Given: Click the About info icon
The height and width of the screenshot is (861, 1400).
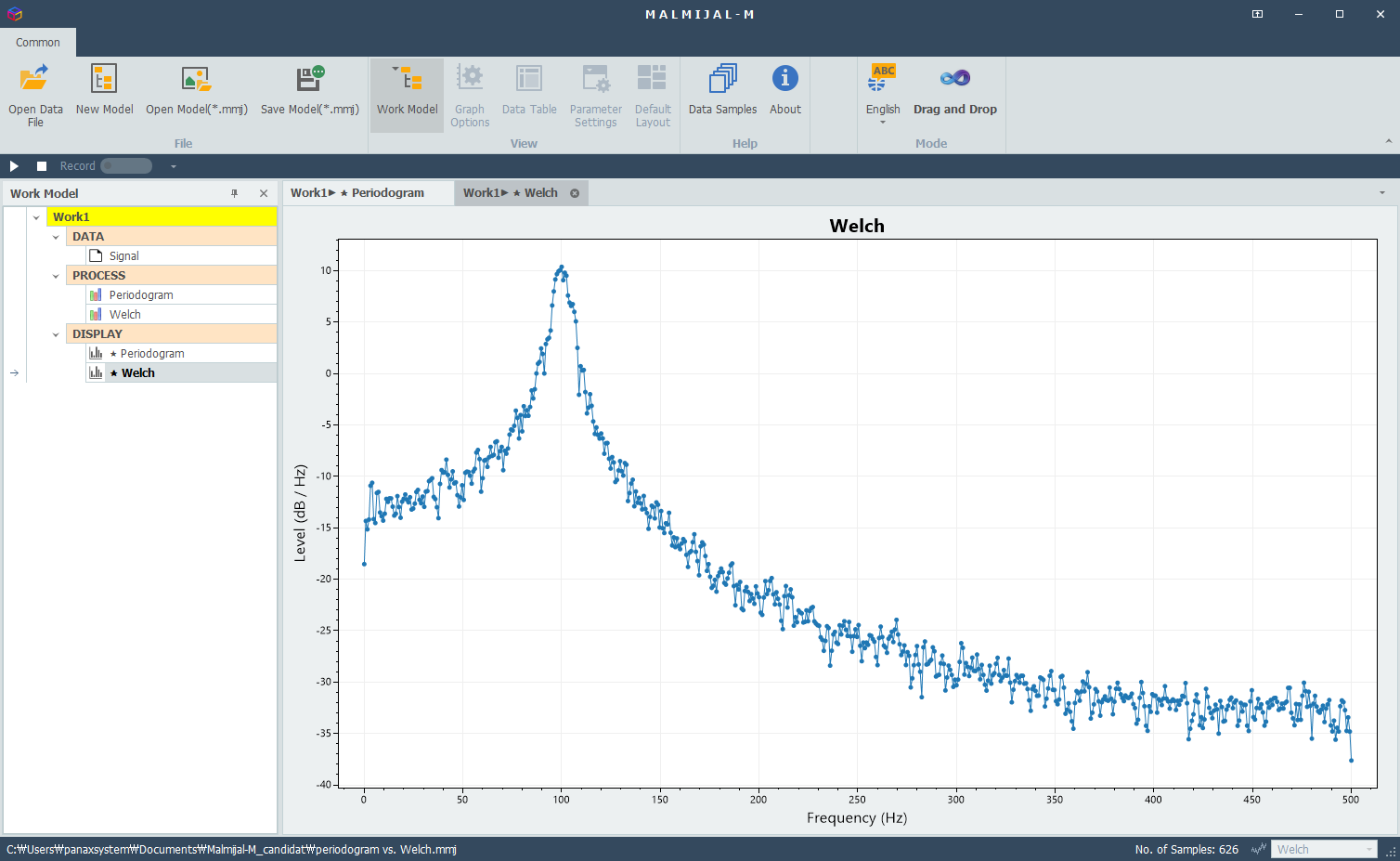Looking at the screenshot, I should [785, 79].
